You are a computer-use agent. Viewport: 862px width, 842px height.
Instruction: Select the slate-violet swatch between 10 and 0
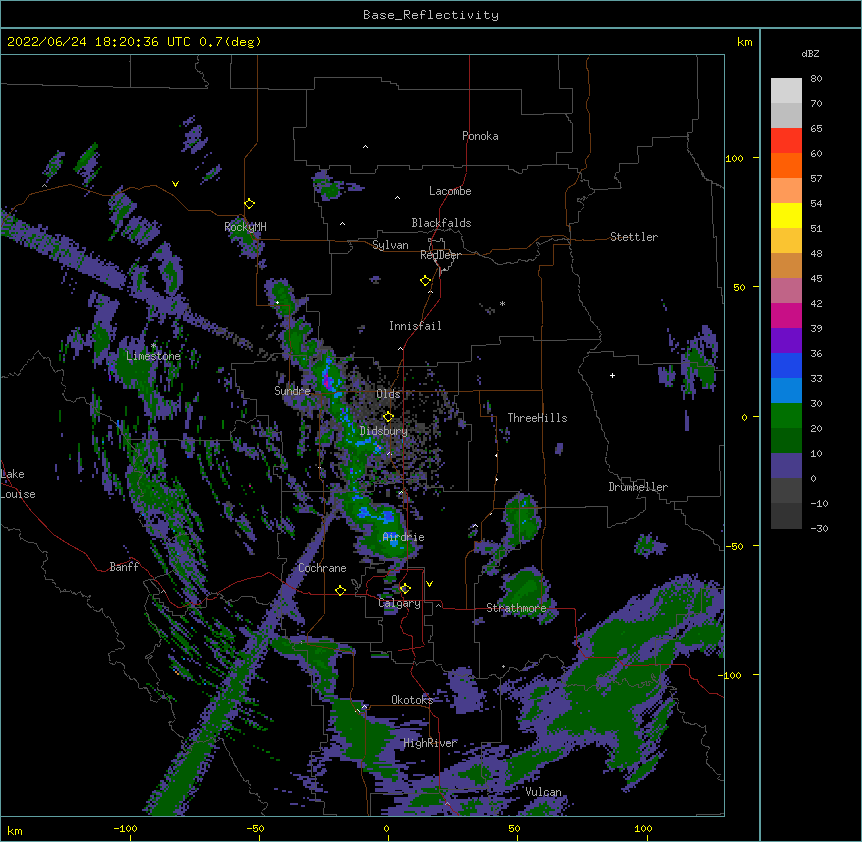point(786,466)
